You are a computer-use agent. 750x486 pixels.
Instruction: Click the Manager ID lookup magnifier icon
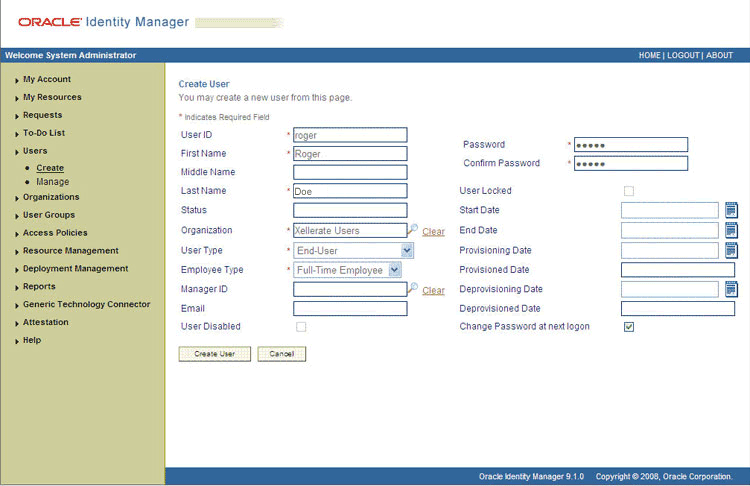(413, 288)
